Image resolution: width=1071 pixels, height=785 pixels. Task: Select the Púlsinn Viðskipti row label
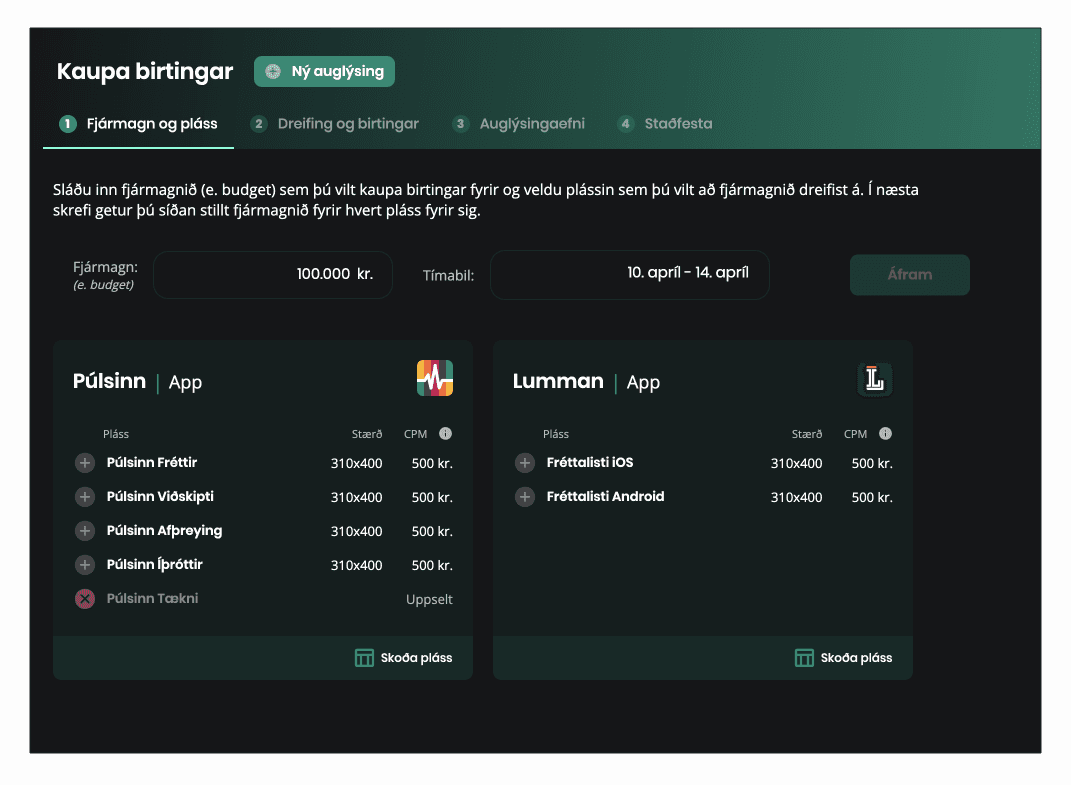[x=160, y=497]
